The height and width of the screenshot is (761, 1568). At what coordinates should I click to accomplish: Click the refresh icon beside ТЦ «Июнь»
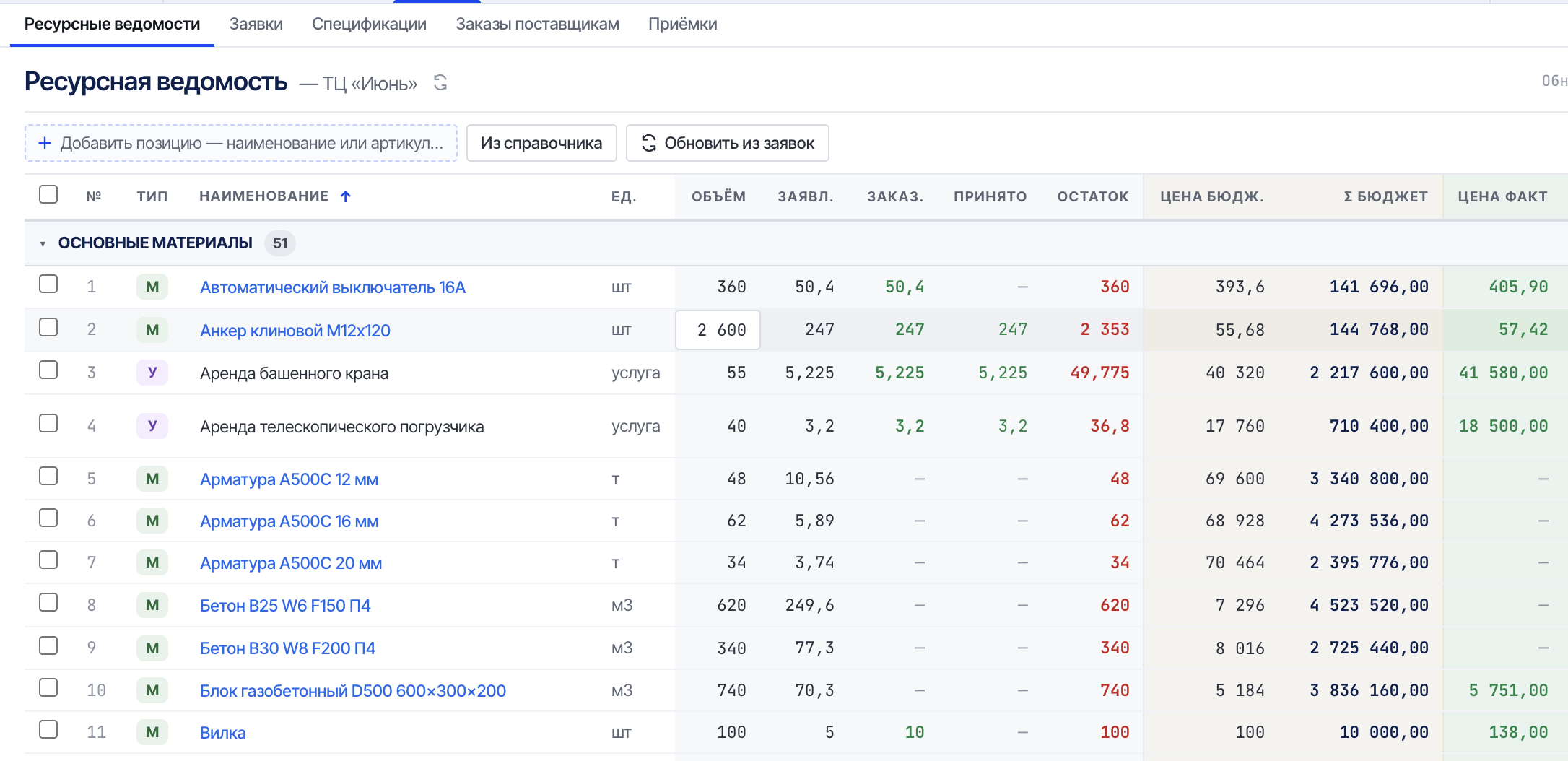(x=440, y=83)
